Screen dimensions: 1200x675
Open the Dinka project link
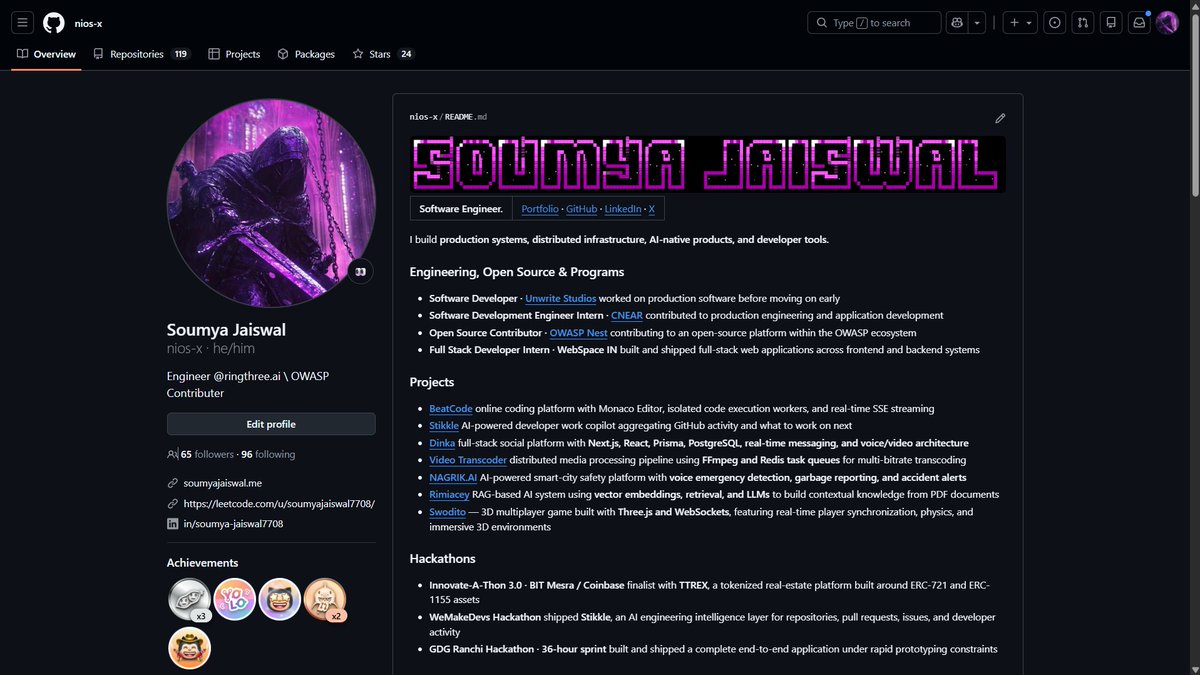pyautogui.click(x=442, y=443)
